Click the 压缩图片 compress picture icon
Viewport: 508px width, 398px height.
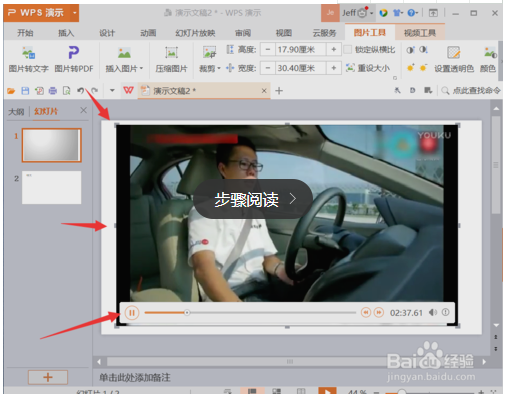pyautogui.click(x=172, y=53)
